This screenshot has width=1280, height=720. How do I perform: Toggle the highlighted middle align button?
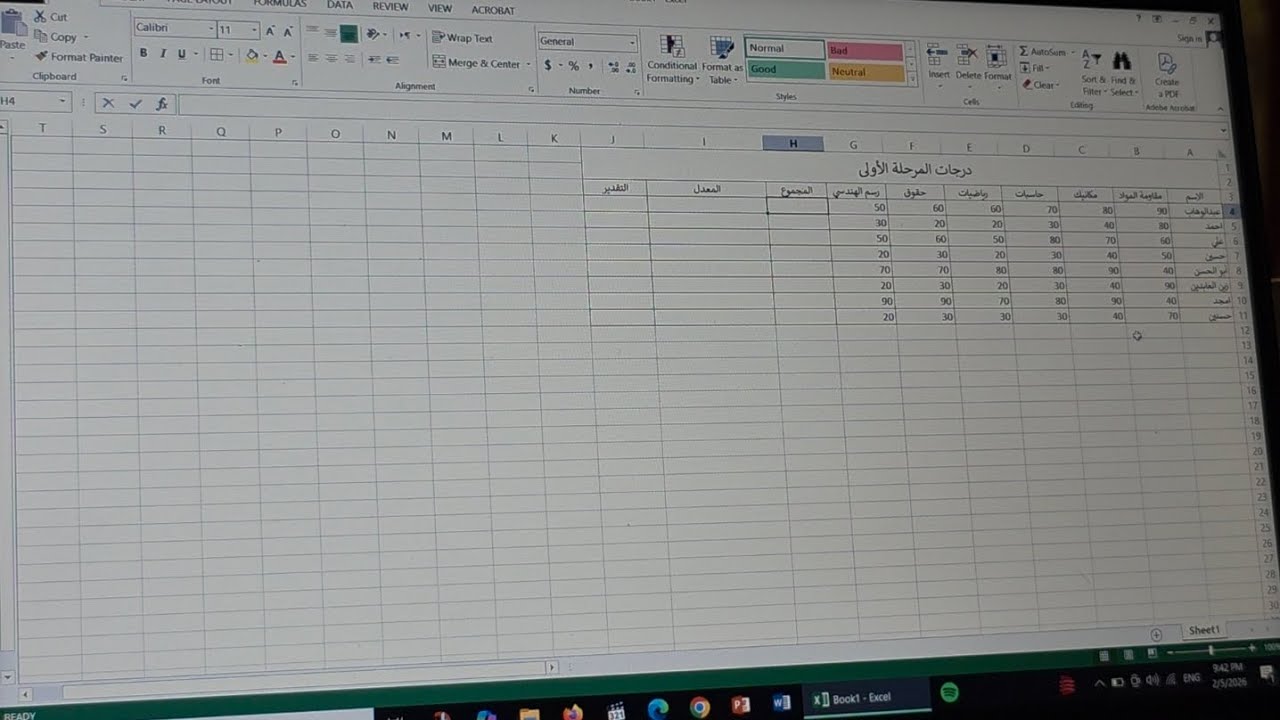[348, 34]
